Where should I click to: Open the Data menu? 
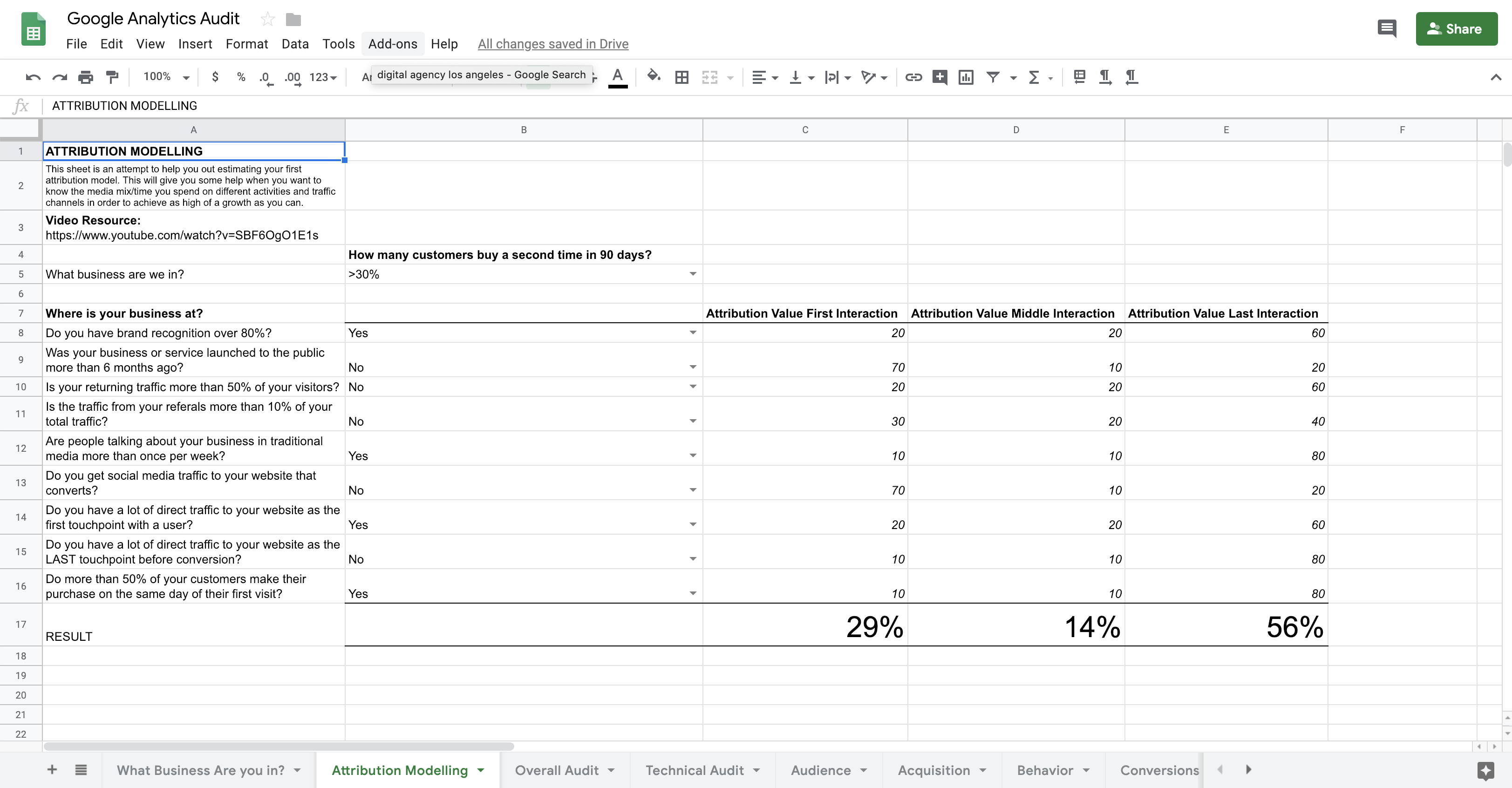tap(295, 44)
